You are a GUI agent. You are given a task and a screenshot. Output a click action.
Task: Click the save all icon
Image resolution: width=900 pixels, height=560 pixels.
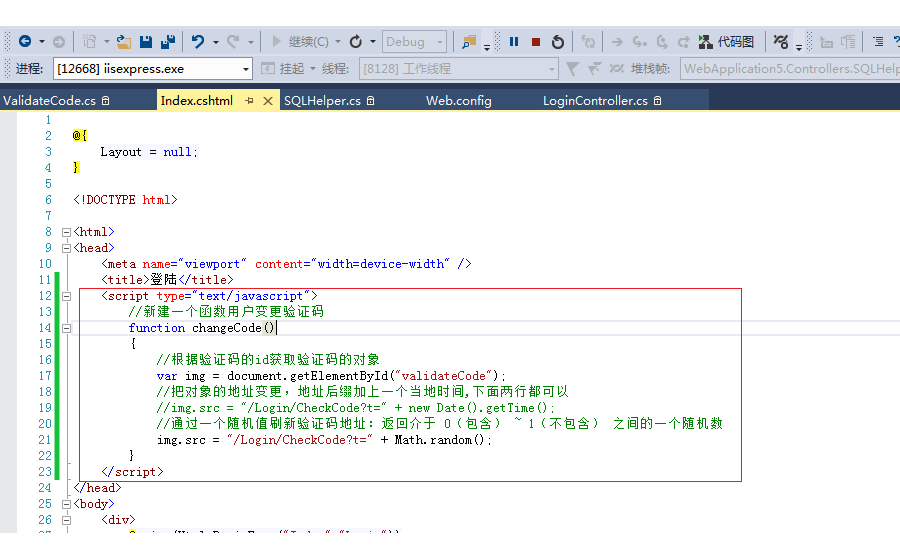[x=168, y=41]
